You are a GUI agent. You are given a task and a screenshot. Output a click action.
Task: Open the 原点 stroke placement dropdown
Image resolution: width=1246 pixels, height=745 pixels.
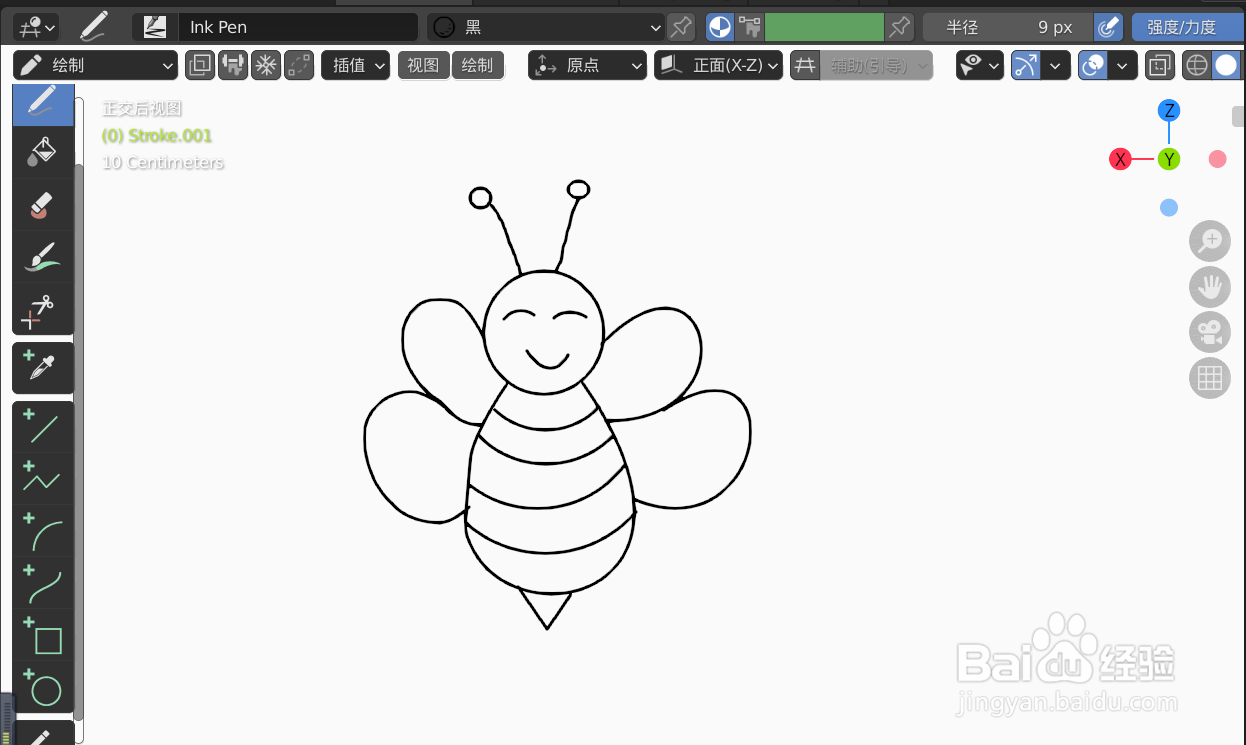pos(588,66)
